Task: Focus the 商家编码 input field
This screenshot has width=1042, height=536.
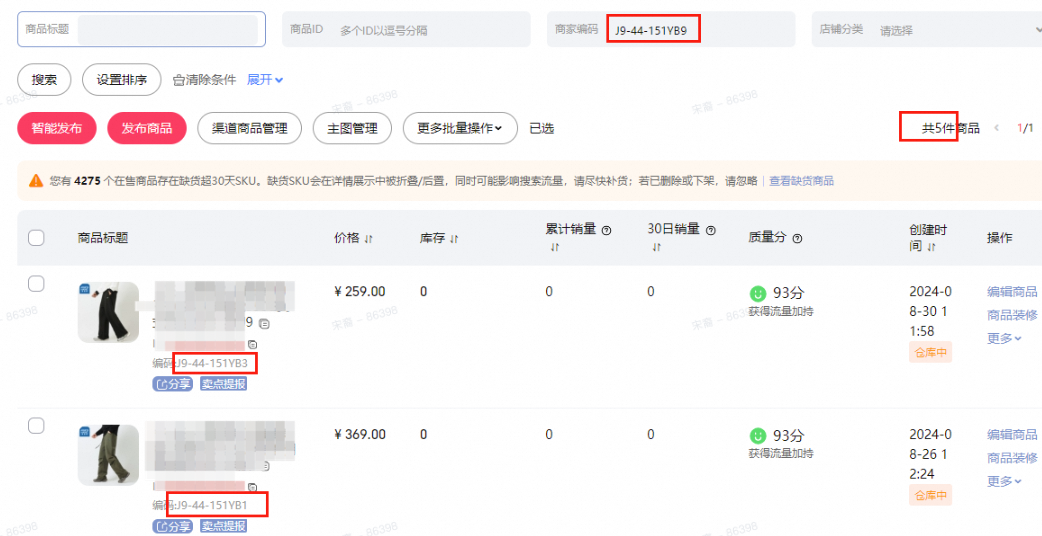Action: click(671, 29)
